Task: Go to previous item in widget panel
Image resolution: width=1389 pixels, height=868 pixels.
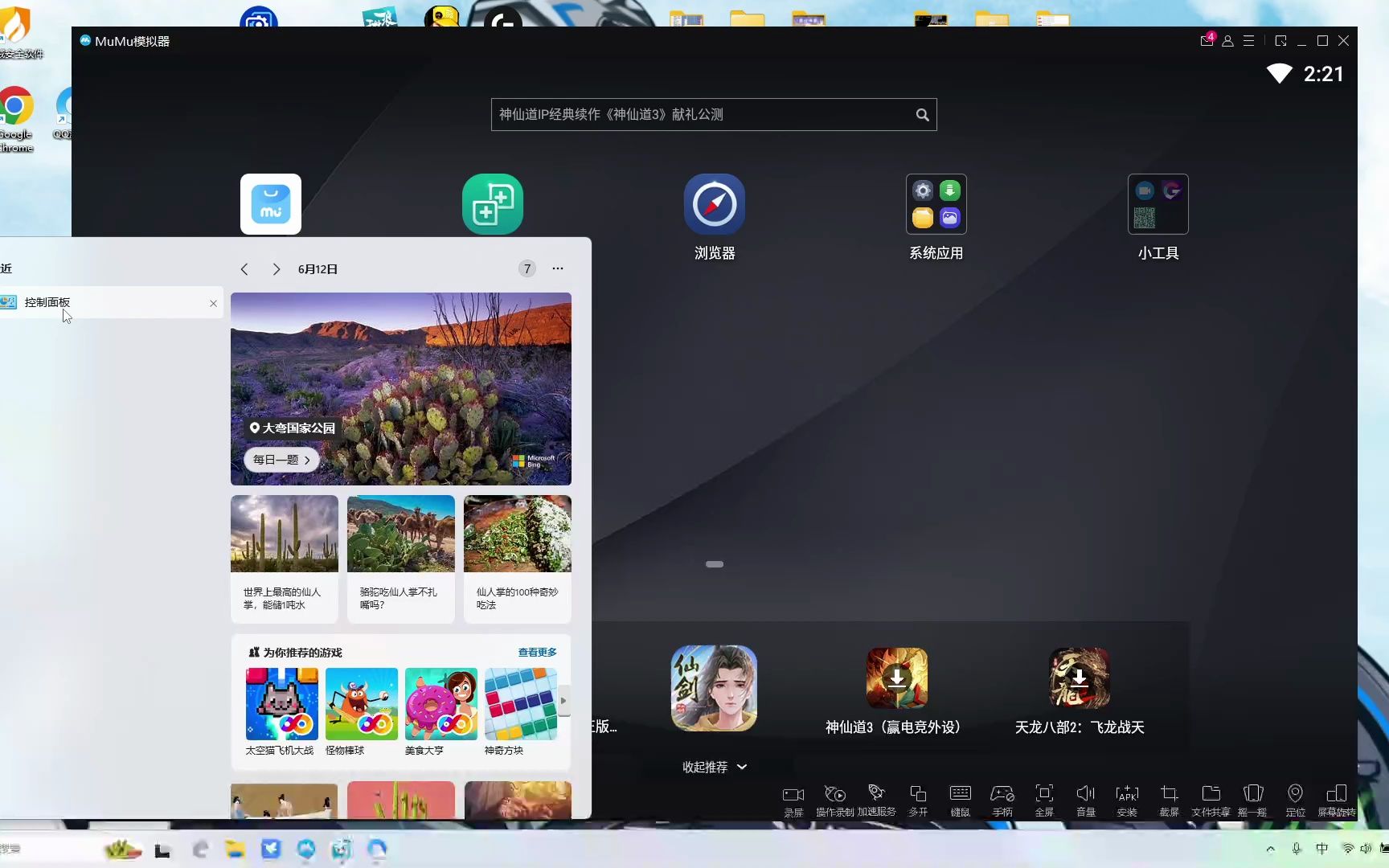Action: pyautogui.click(x=244, y=269)
